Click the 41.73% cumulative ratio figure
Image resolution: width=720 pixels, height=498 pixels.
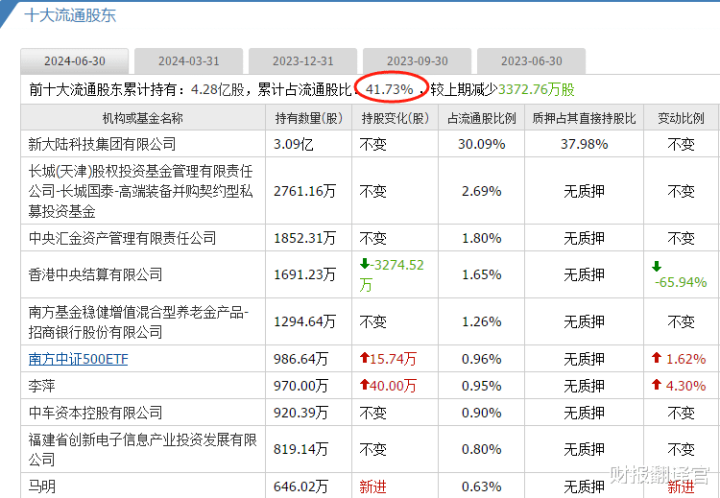pos(390,90)
